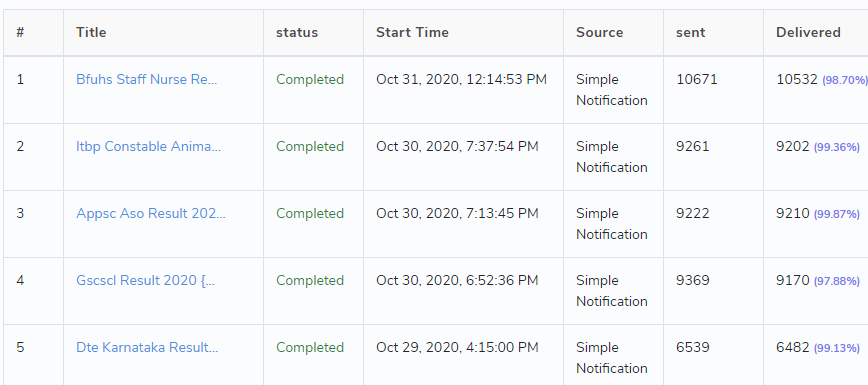Click the status column header
This screenshot has height=385, width=868.
point(297,33)
